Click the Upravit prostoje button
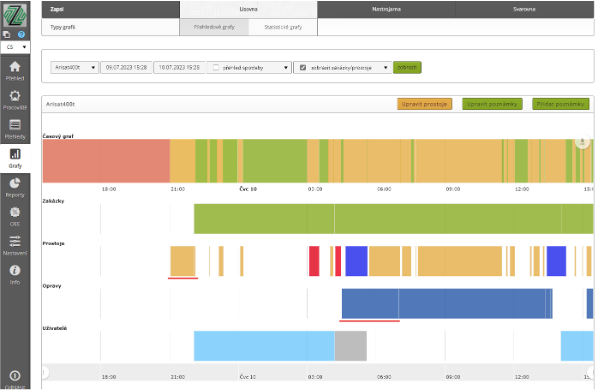The height and width of the screenshot is (390, 606). (x=424, y=104)
